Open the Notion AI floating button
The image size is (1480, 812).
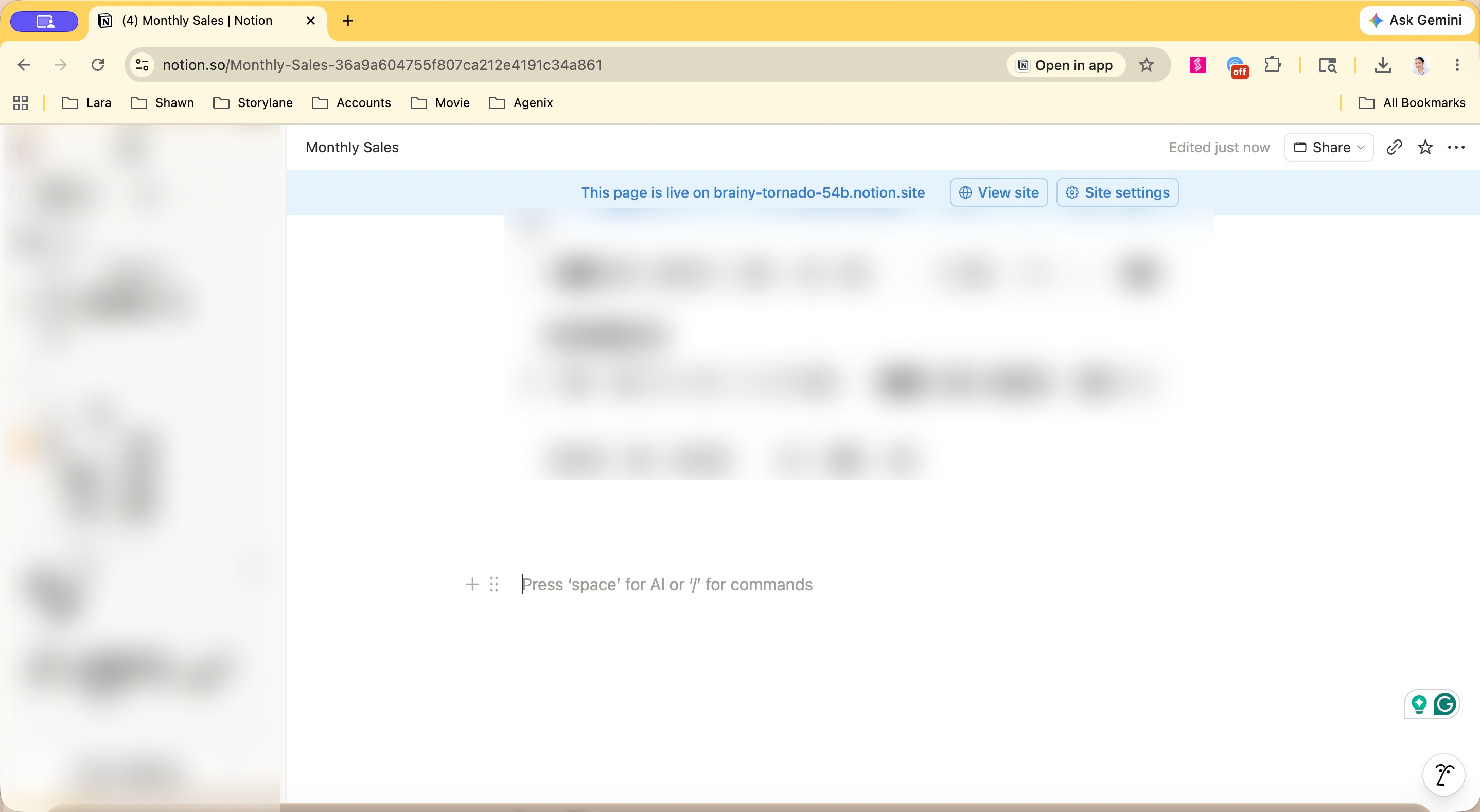pyautogui.click(x=1443, y=774)
